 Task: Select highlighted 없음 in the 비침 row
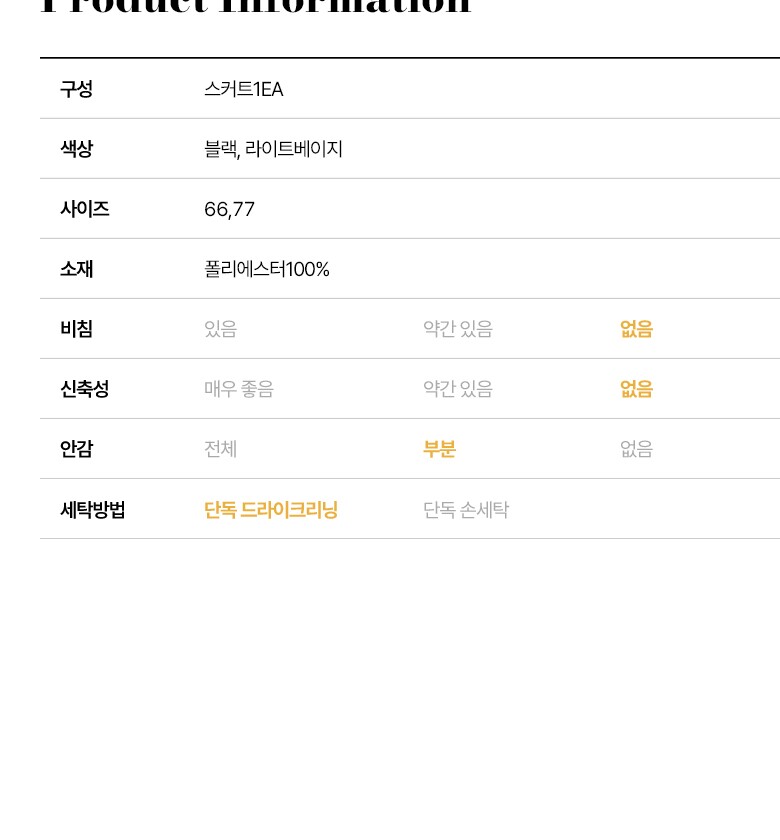[636, 329]
